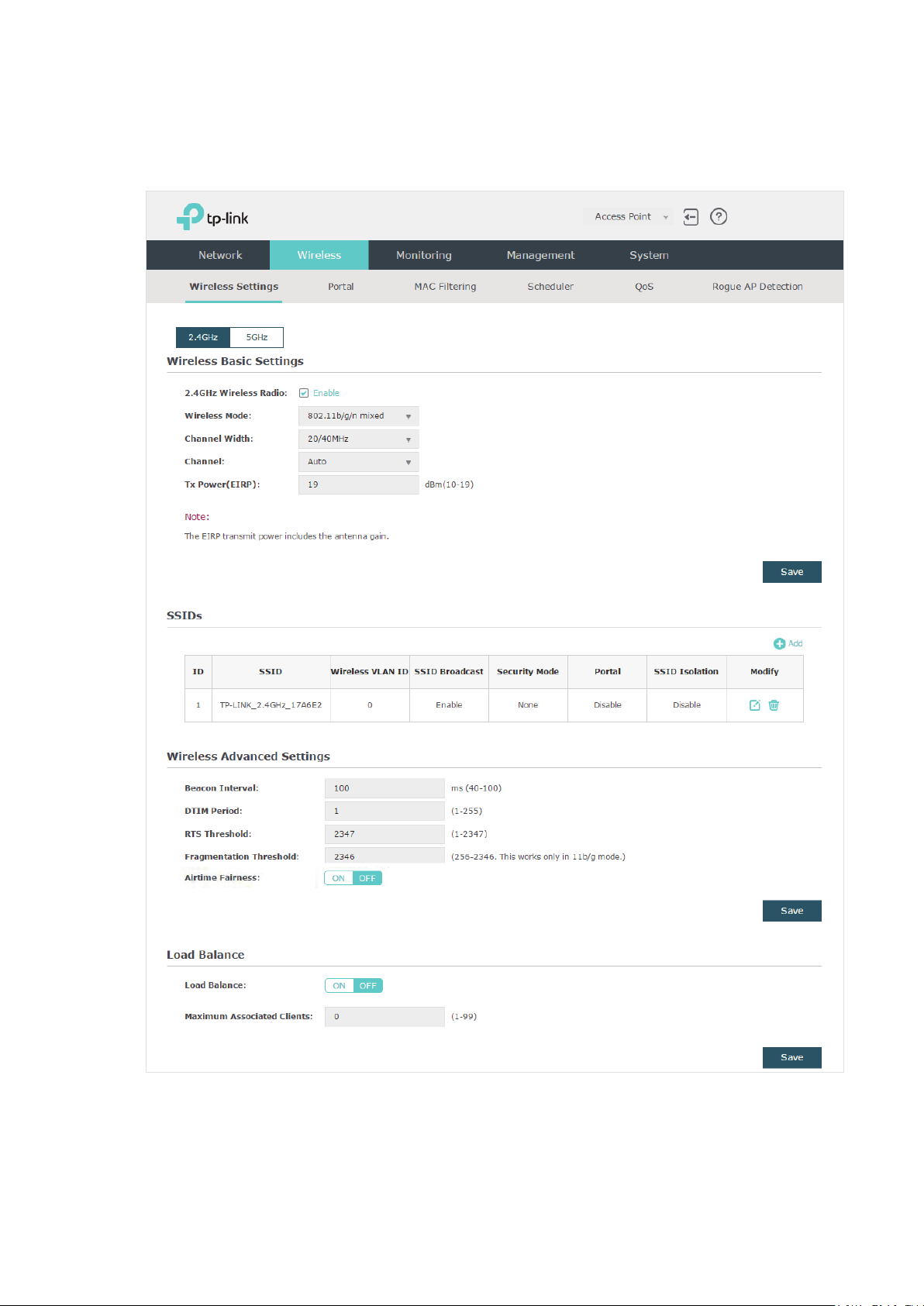The image size is (924, 1306).
Task: Save the Load Balance settings
Action: (x=791, y=1057)
